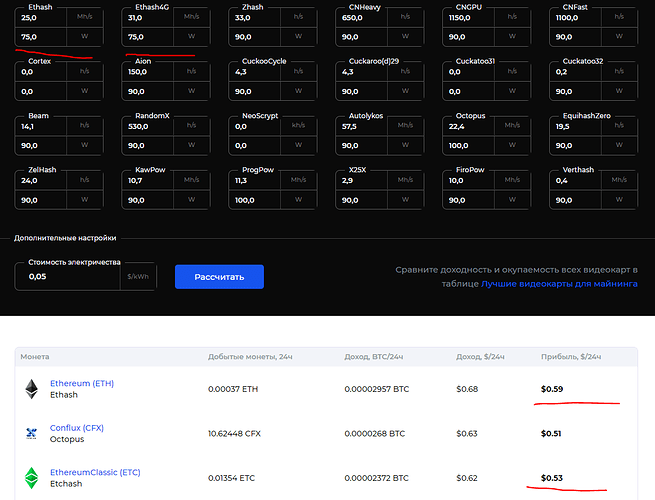Edit the Autolykos hashrate field 57,5
This screenshot has width=655, height=500.
click(362, 127)
